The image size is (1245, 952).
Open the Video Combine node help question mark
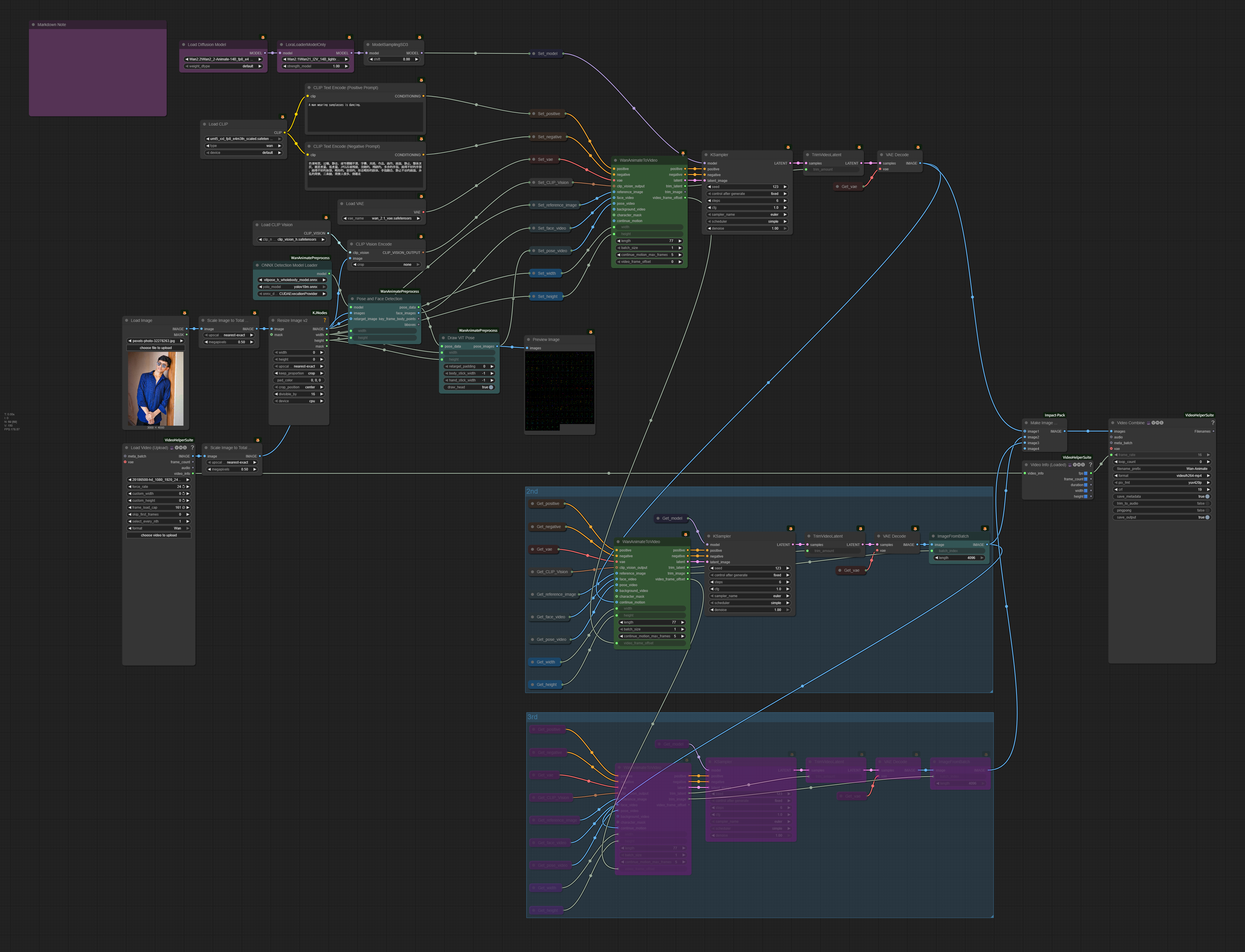[x=1213, y=423]
